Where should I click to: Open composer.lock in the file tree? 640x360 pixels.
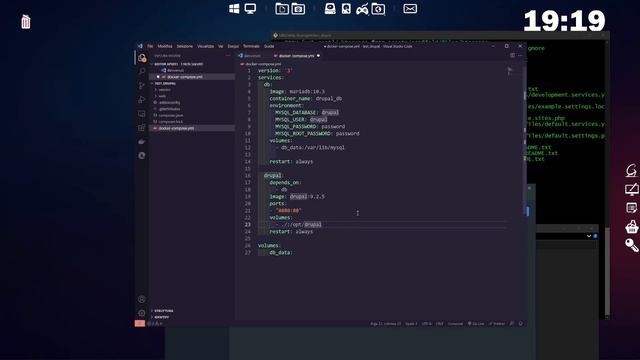click(x=171, y=122)
